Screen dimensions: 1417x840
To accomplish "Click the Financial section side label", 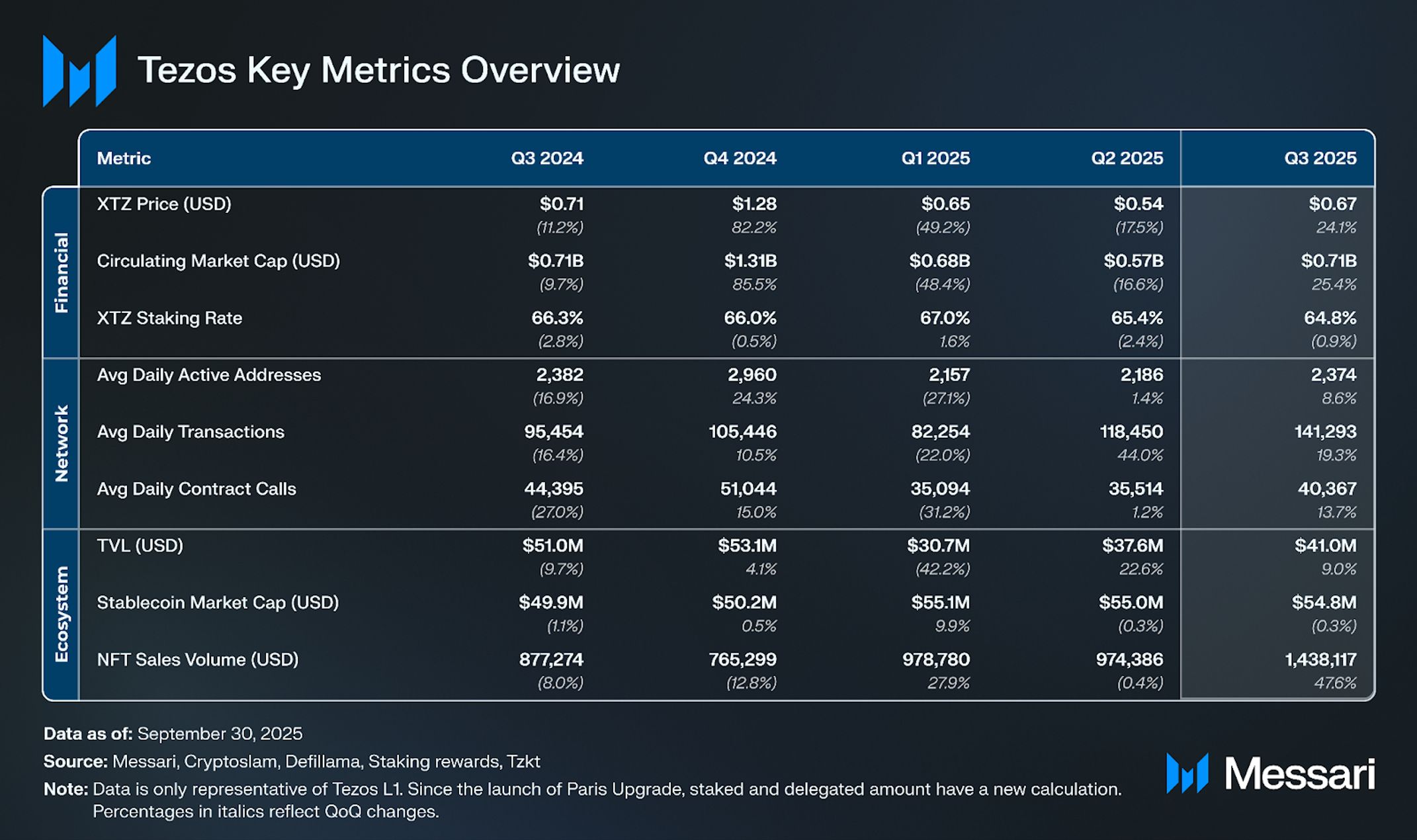I will (61, 273).
